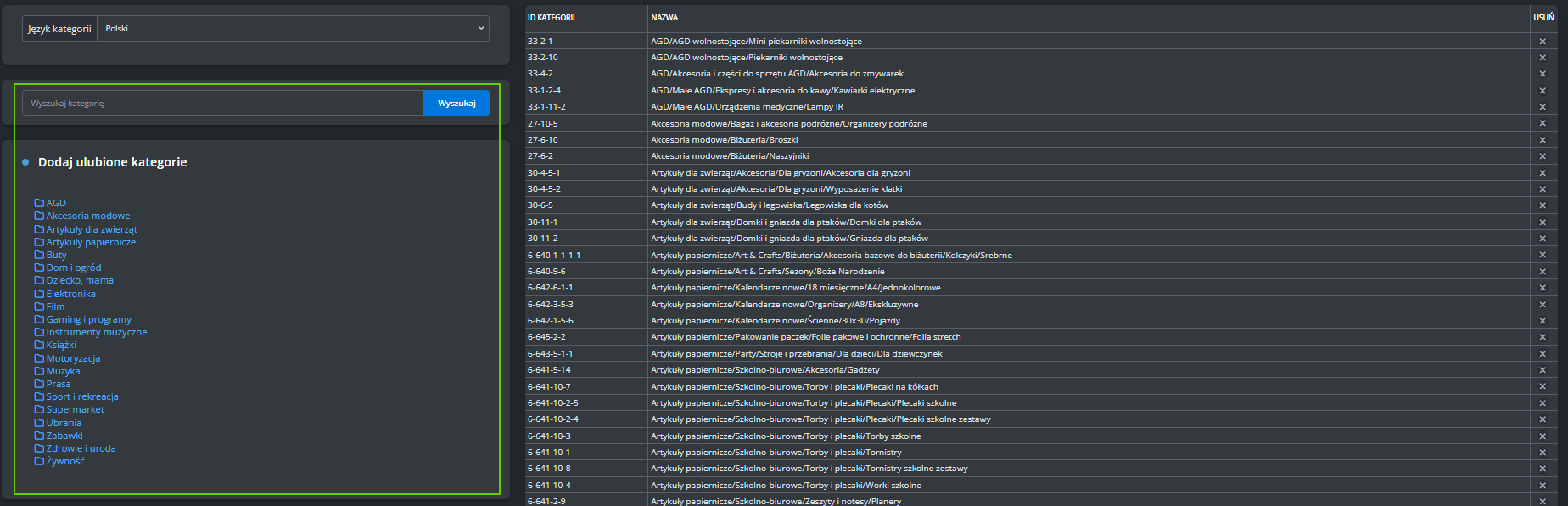The height and width of the screenshot is (506, 1568).
Task: Click the Wyszukaj search button
Action: click(456, 104)
